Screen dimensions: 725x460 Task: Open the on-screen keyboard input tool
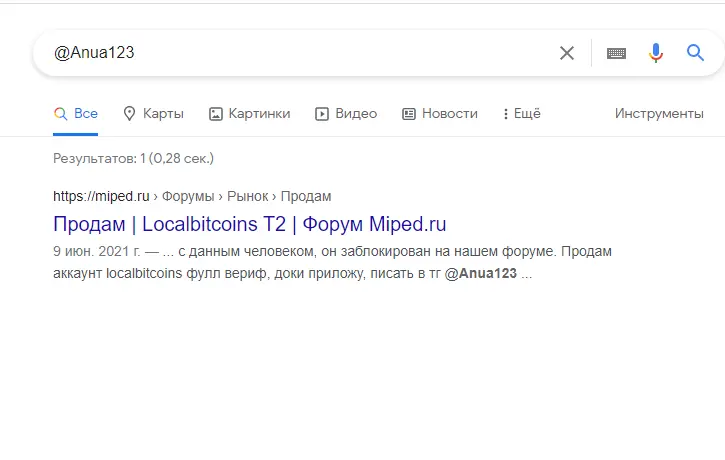click(616, 54)
